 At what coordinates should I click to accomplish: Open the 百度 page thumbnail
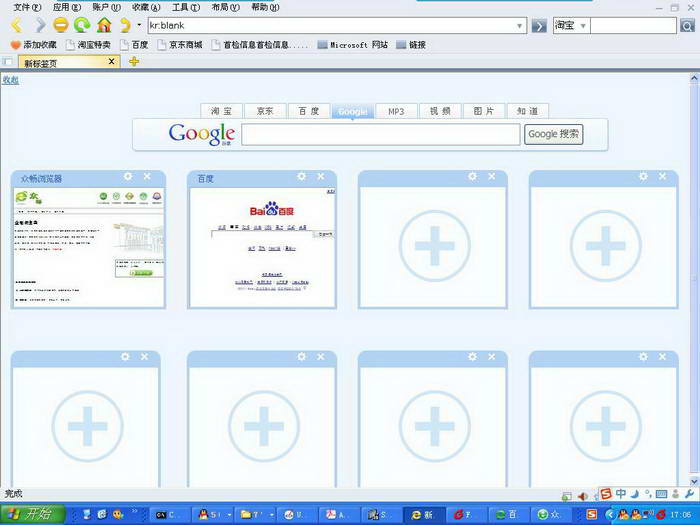(262, 247)
